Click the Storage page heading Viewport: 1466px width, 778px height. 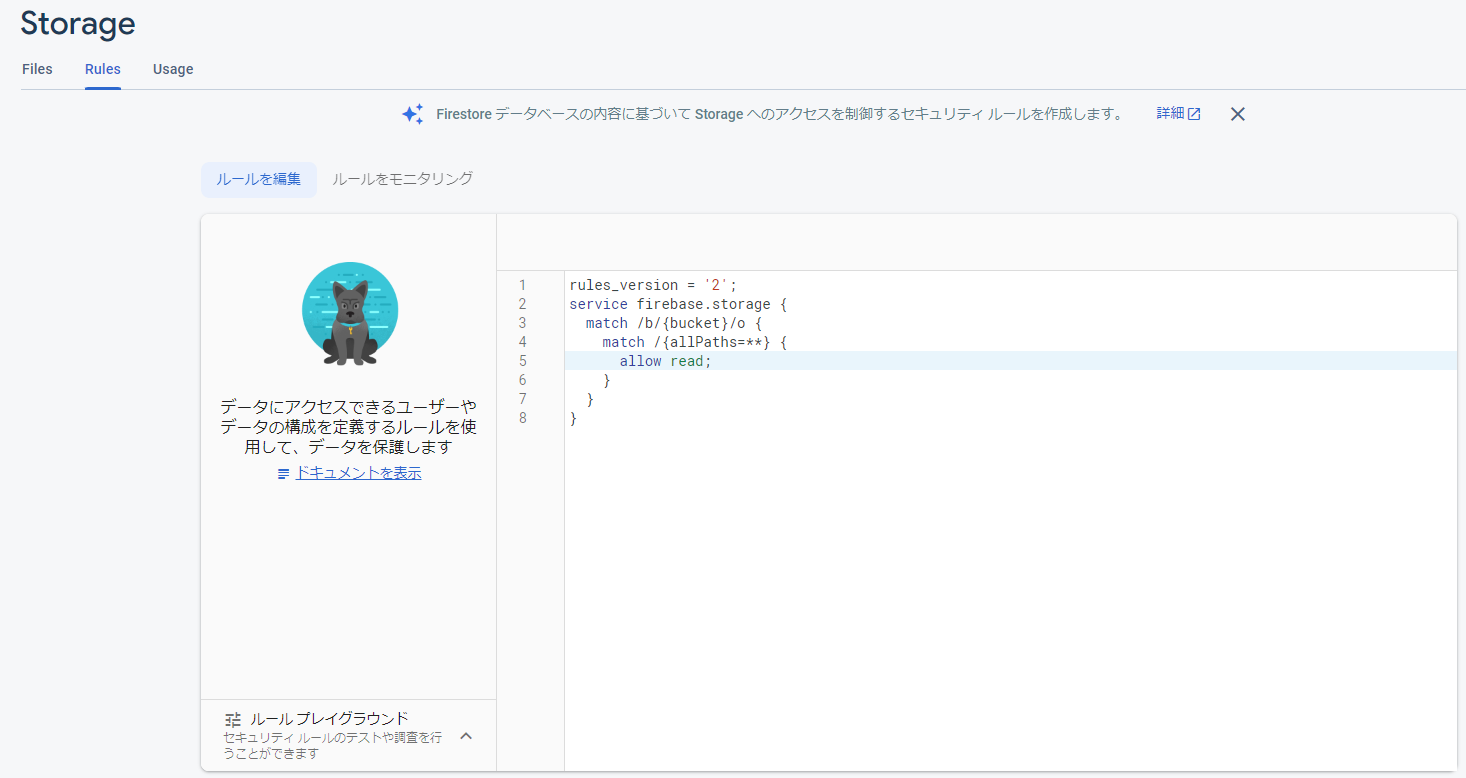pyautogui.click(x=78, y=23)
